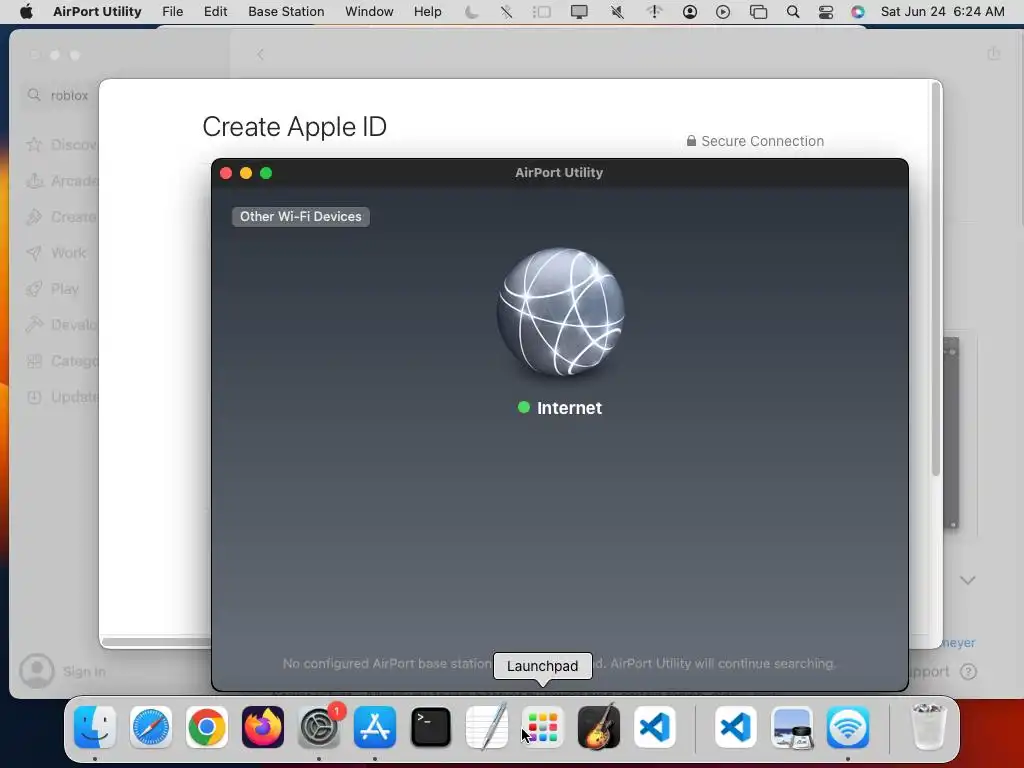Launch Safari from the Dock
This screenshot has width=1024, height=768.
[151, 727]
